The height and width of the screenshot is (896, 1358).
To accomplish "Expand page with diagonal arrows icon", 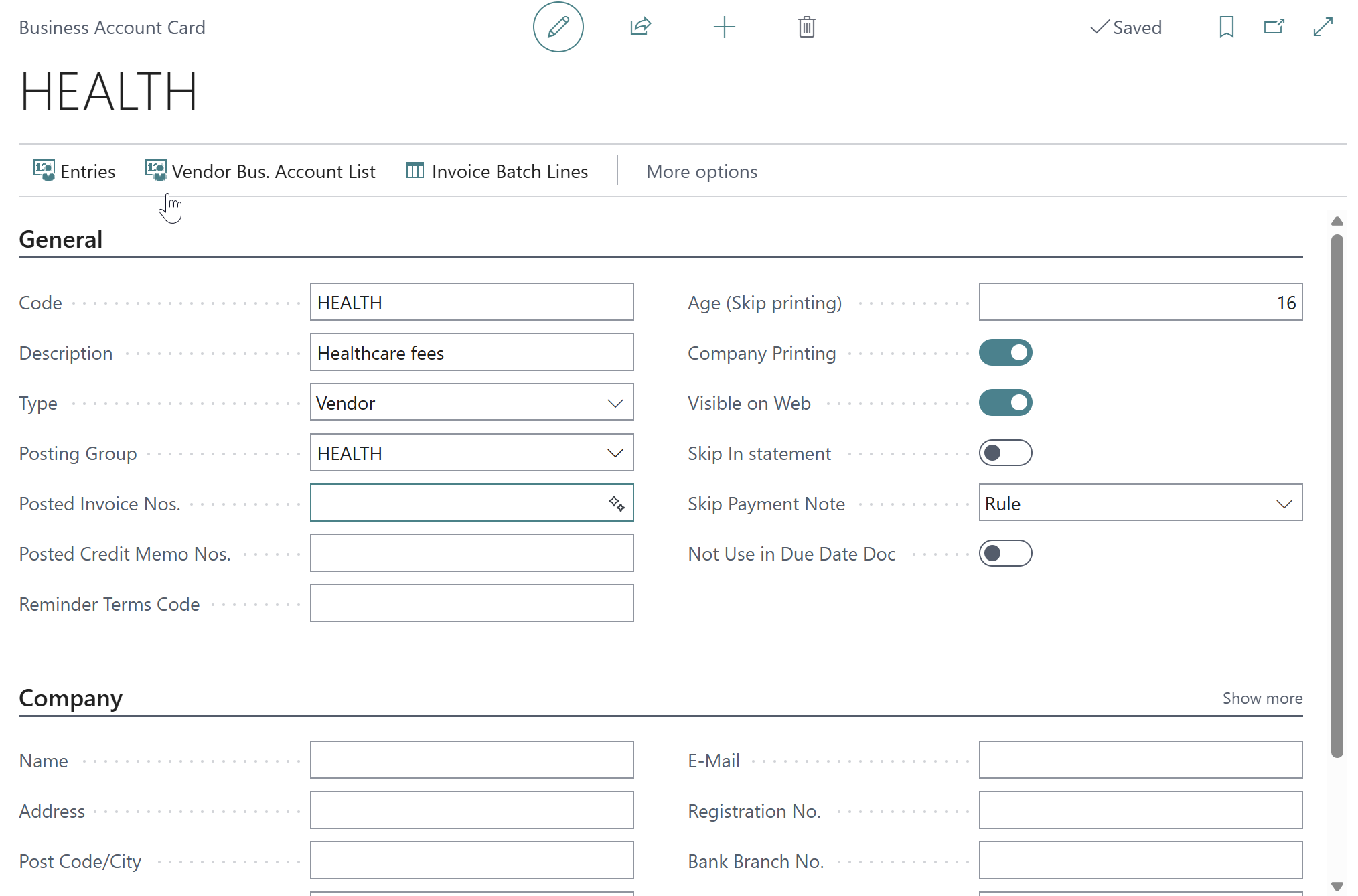I will point(1323,27).
